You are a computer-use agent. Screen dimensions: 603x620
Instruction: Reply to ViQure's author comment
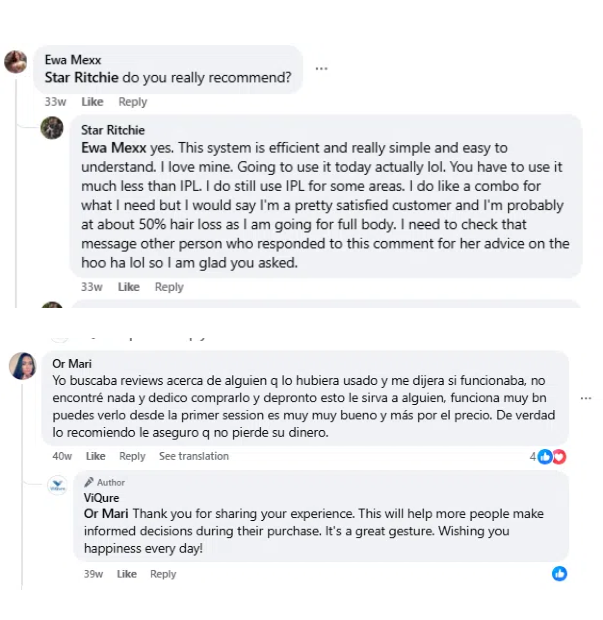[x=163, y=574]
